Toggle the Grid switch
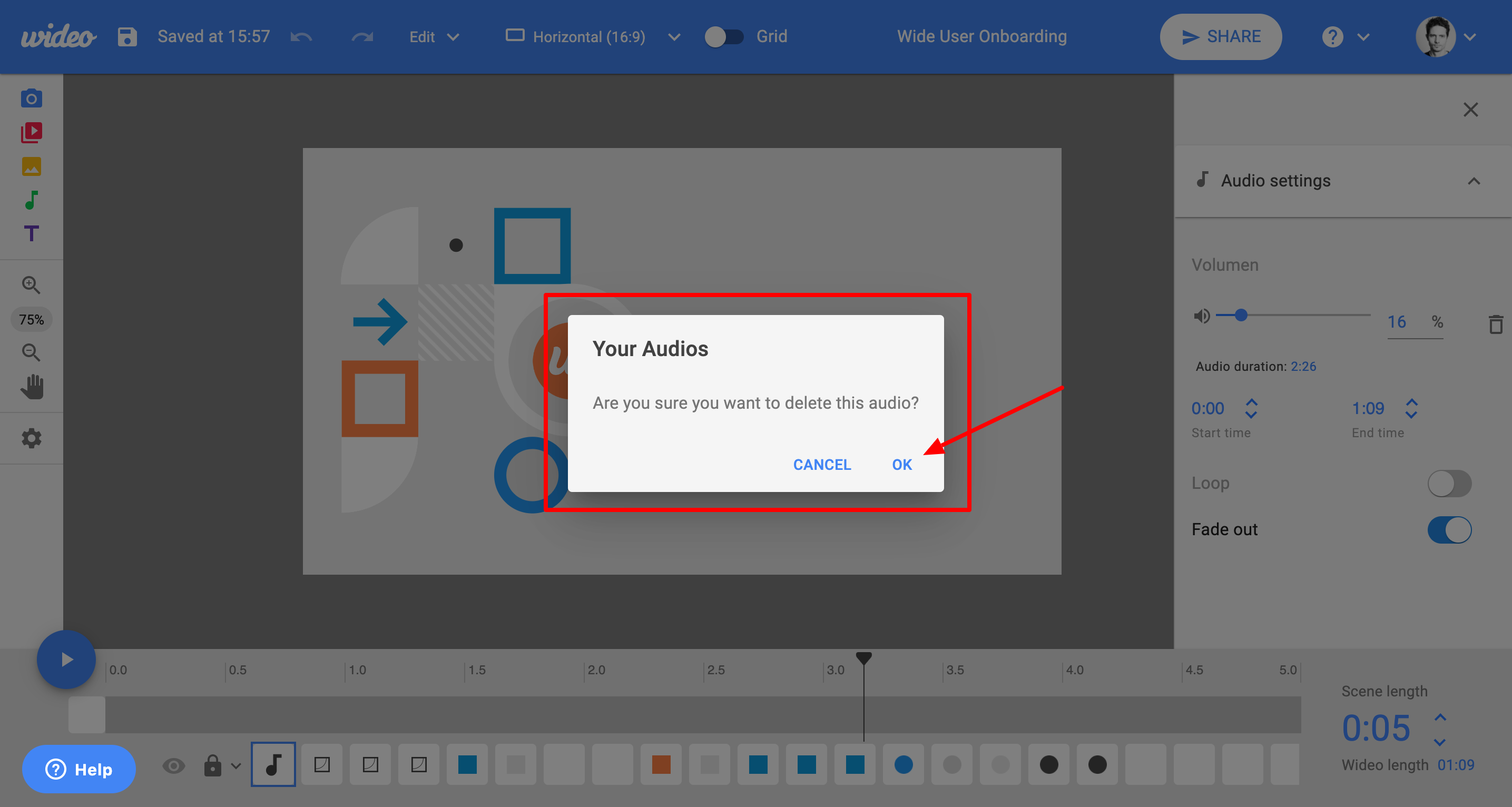1512x807 pixels. click(724, 37)
